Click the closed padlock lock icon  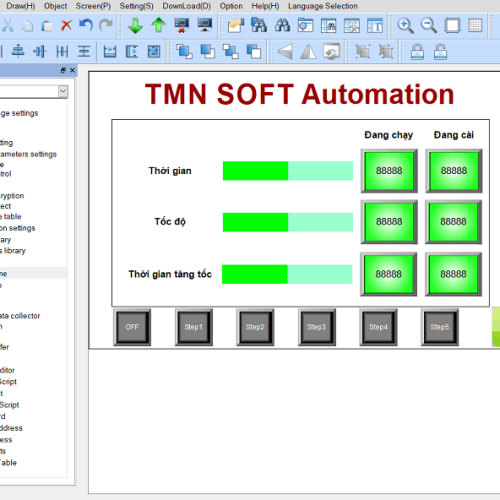pos(417,52)
